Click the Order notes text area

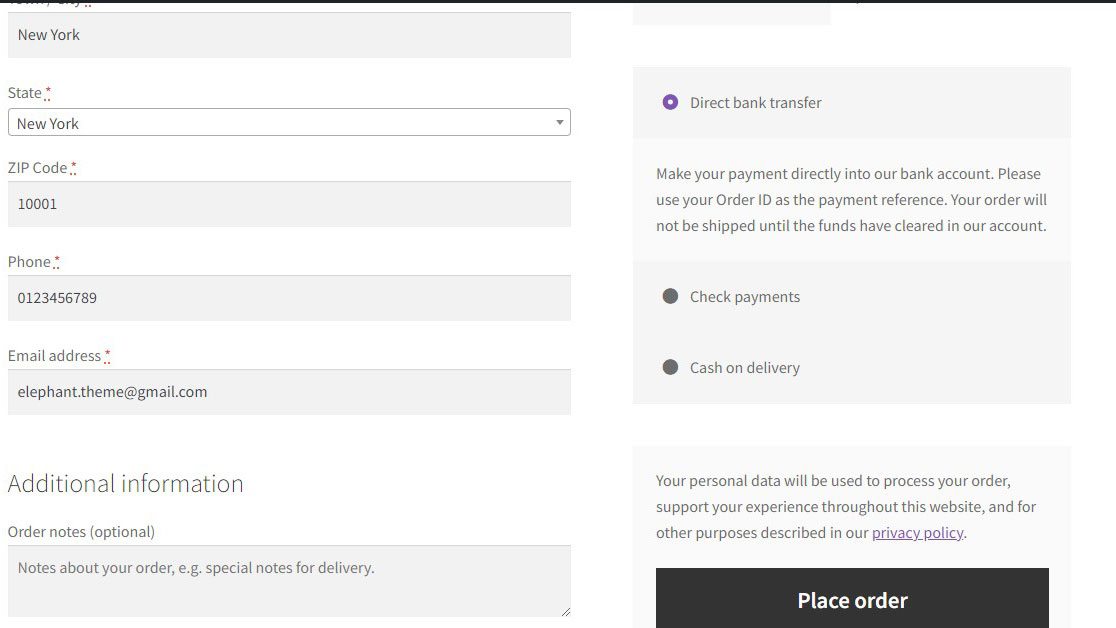pos(289,580)
